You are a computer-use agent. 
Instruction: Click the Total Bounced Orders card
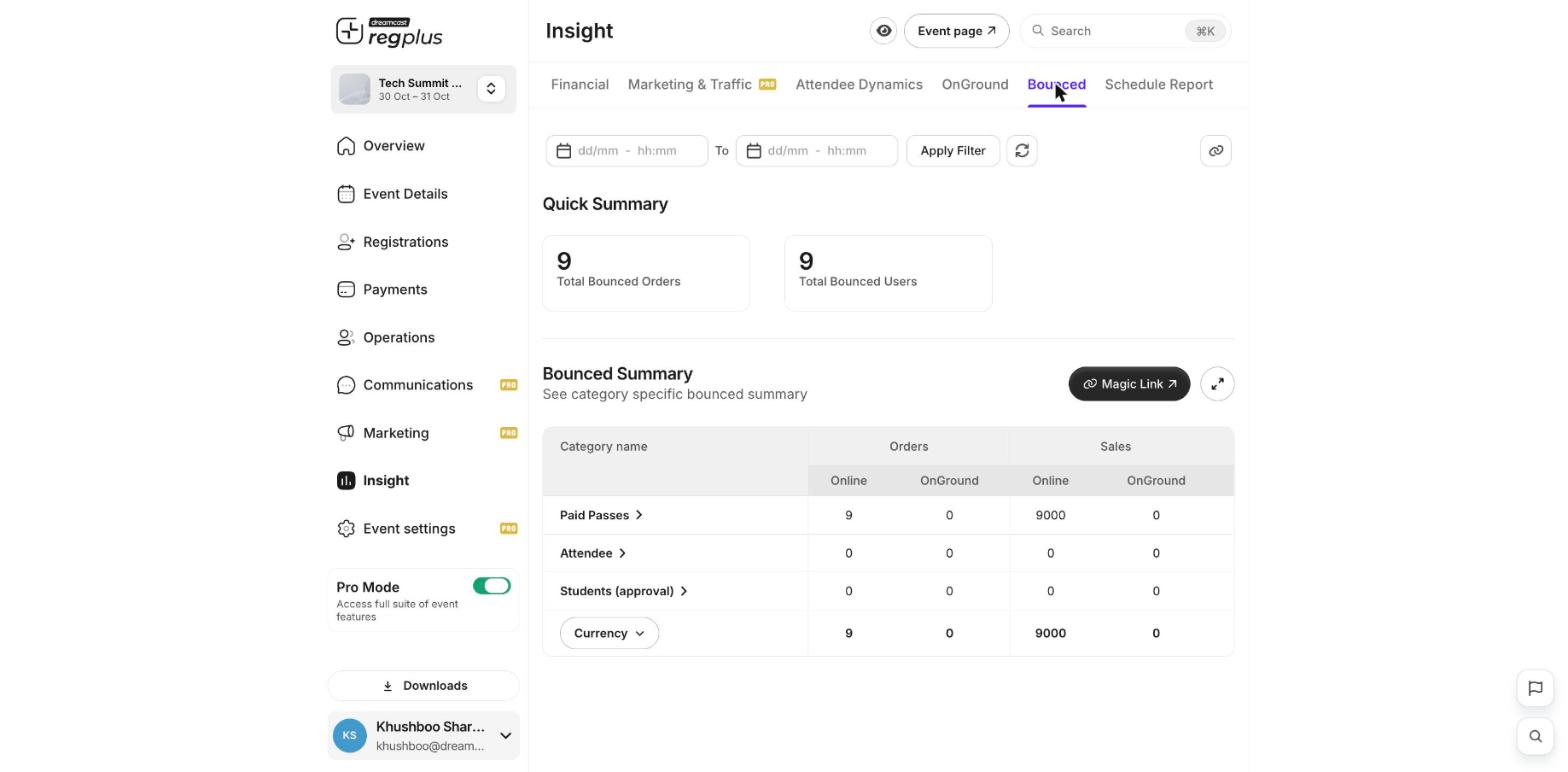tap(646, 274)
